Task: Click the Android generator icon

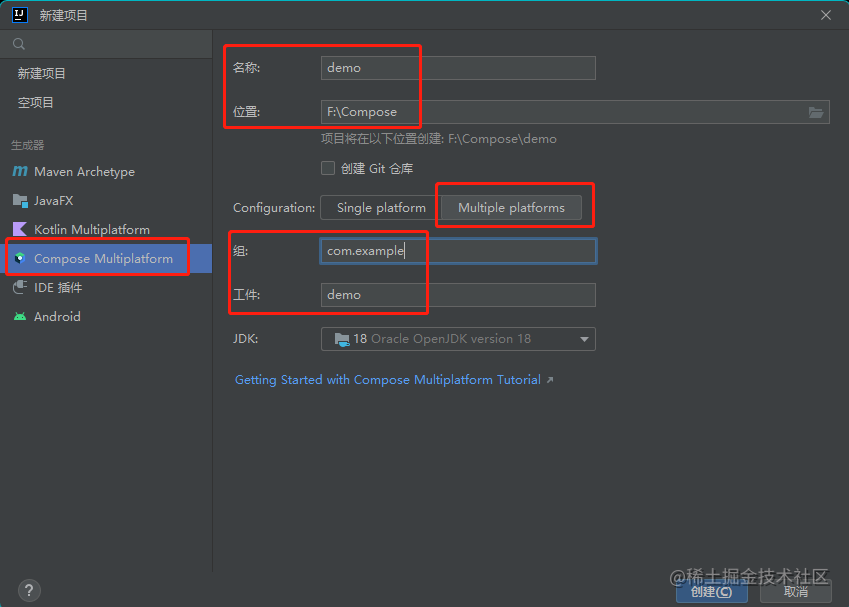Action: coord(22,316)
